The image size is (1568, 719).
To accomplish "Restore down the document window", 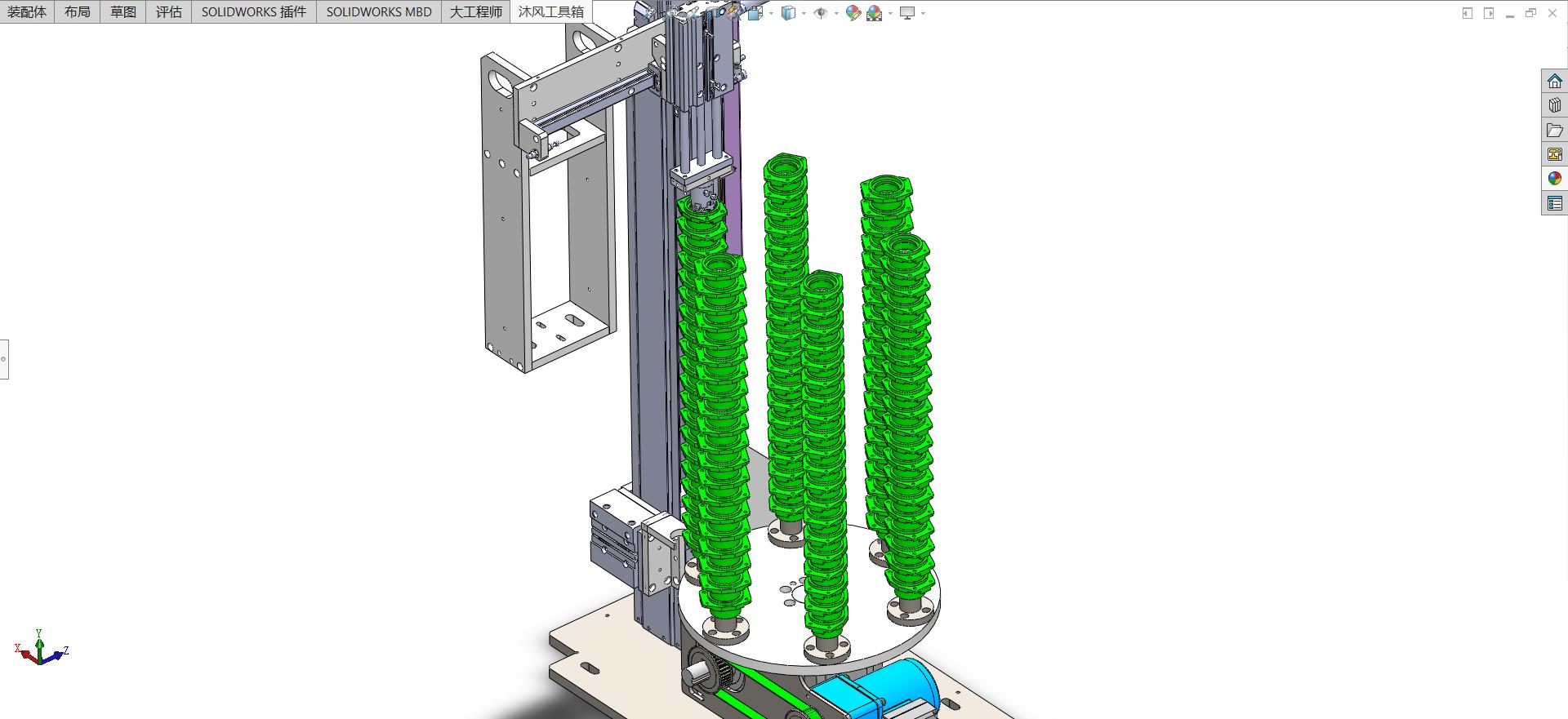I will (1530, 13).
